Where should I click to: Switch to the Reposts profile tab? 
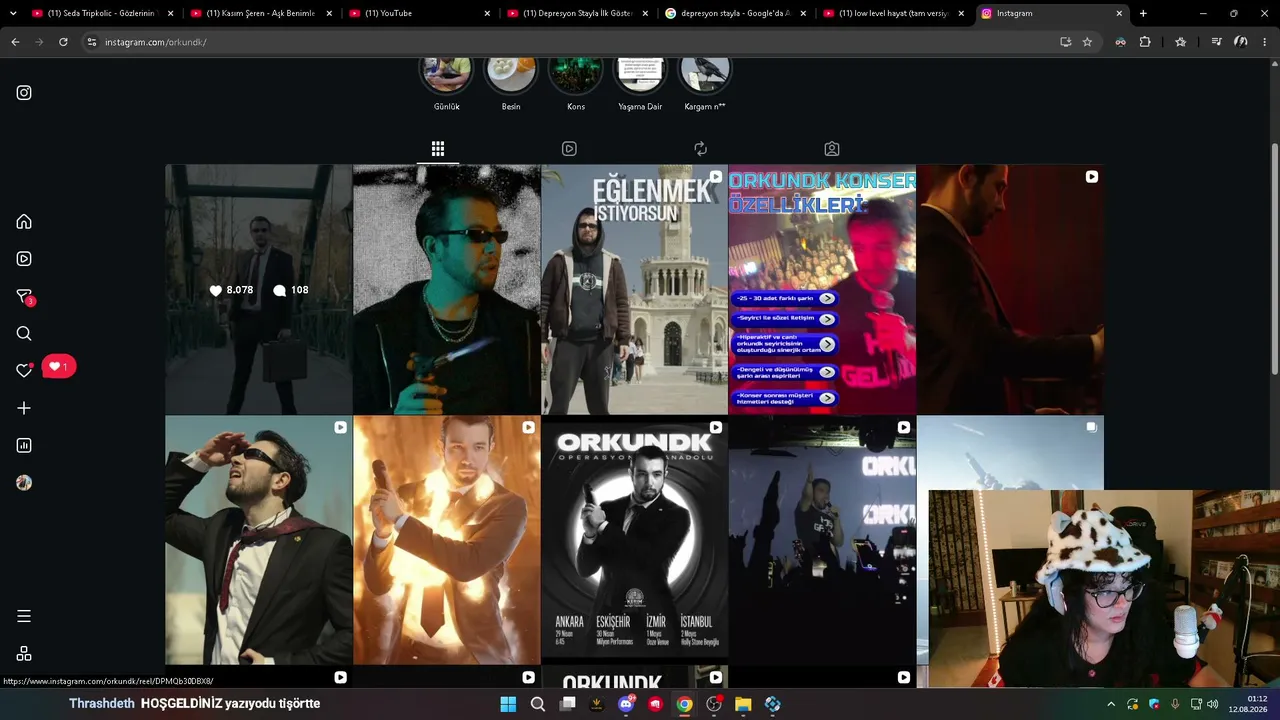click(x=700, y=149)
